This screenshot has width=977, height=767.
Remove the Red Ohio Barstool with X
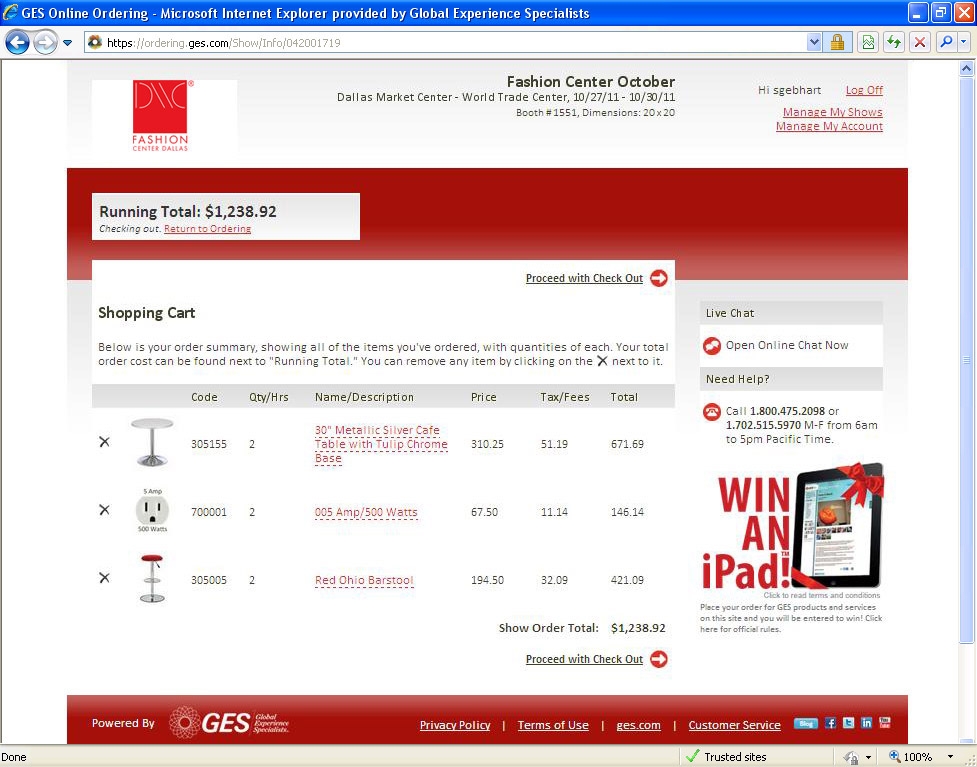tap(104, 578)
